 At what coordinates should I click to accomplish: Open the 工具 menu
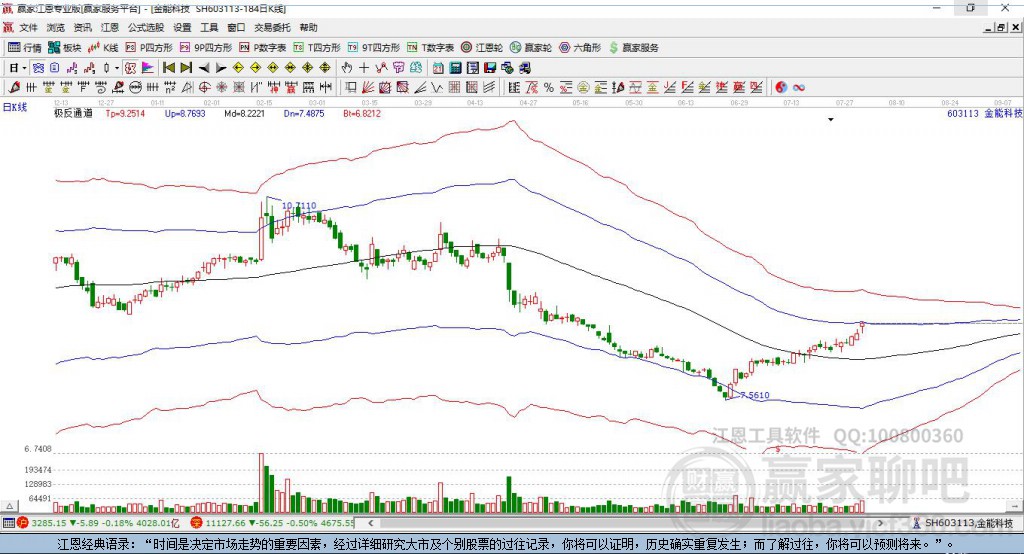click(209, 27)
